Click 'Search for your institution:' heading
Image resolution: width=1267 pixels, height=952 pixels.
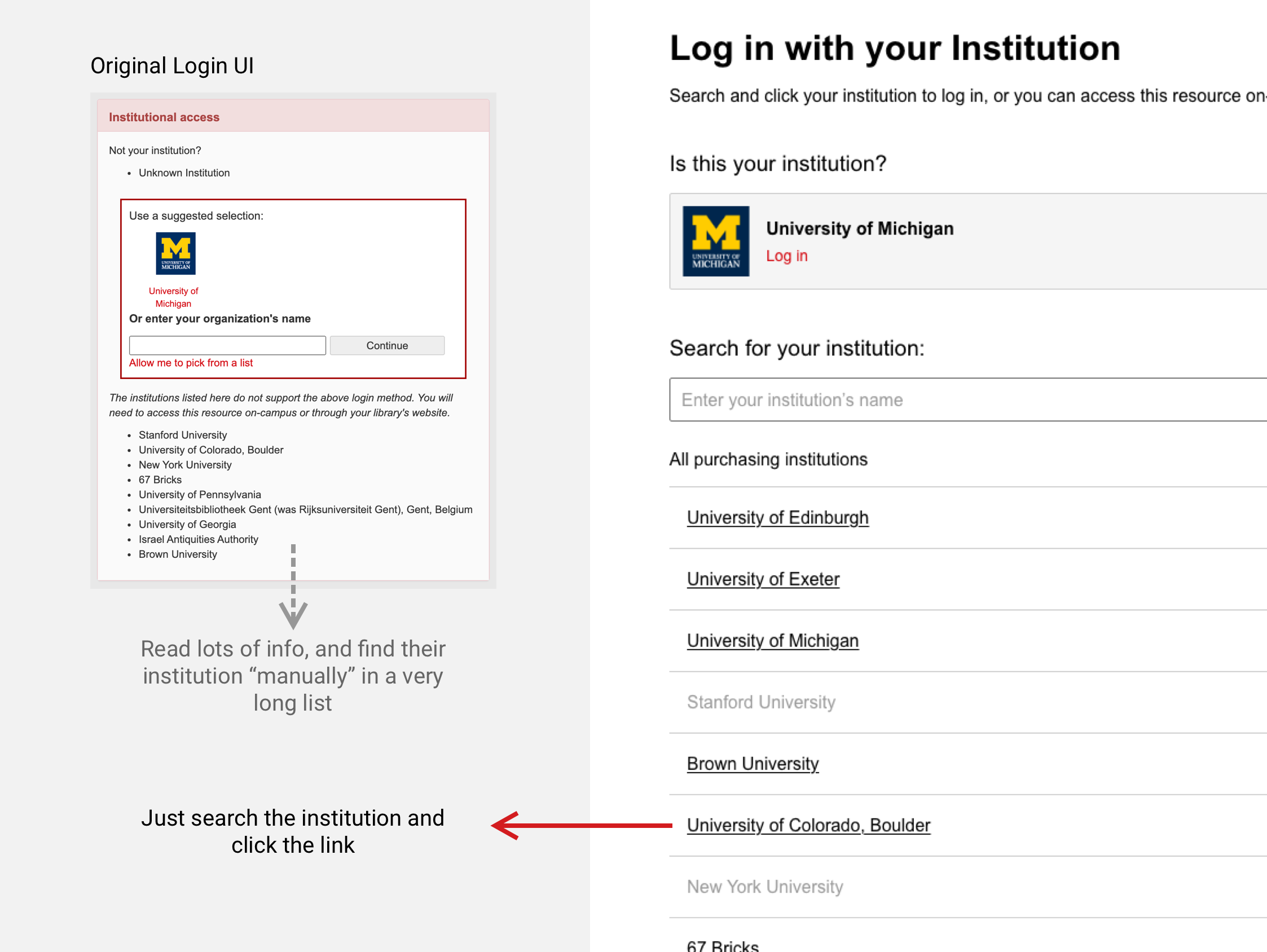pos(797,349)
